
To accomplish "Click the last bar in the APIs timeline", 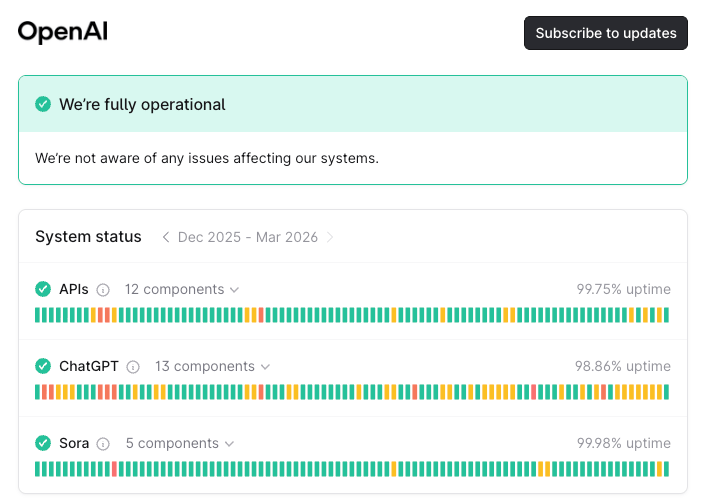I will coord(666,315).
